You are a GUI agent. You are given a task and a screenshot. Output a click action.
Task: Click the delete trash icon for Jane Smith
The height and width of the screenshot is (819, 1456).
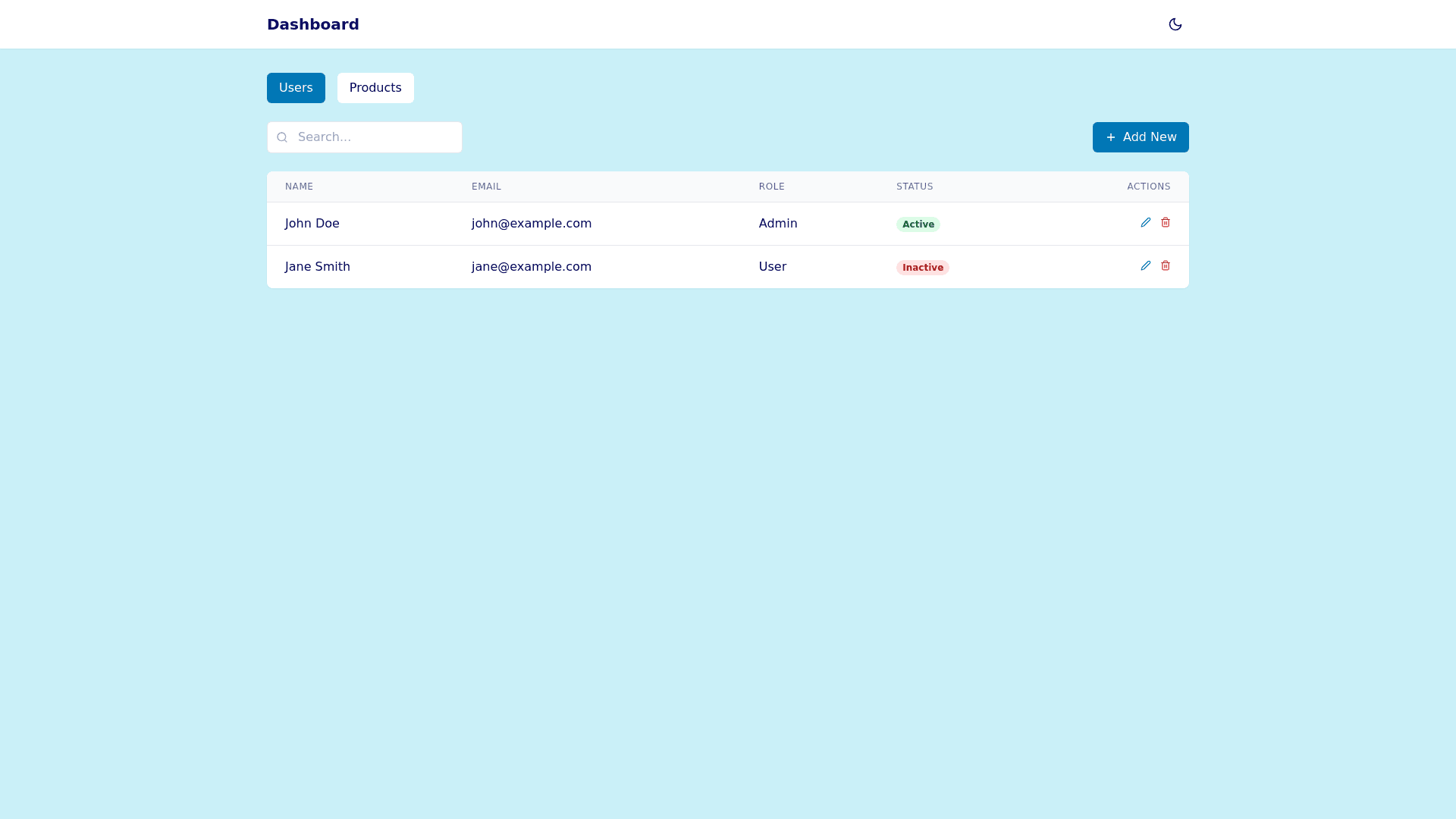tap(1166, 265)
